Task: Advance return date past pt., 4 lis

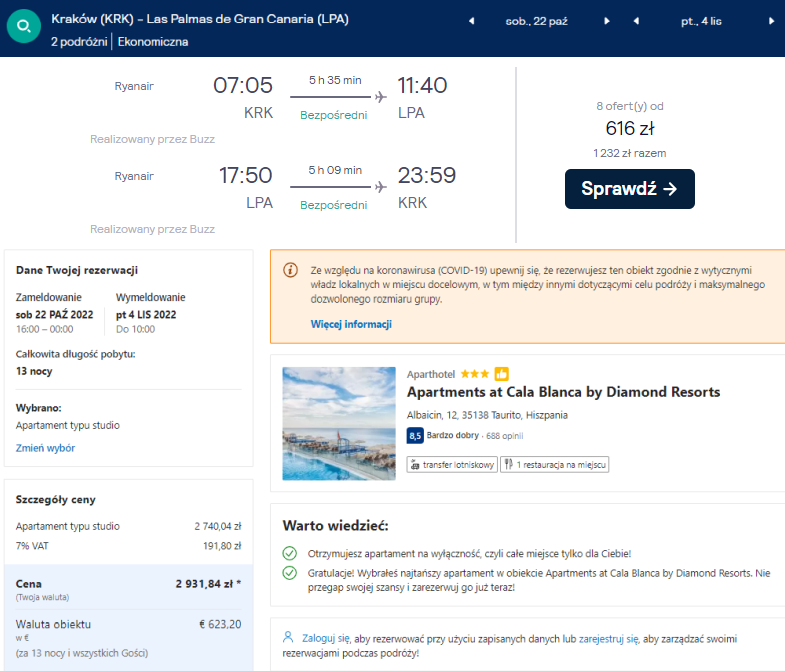Action: coord(770,21)
